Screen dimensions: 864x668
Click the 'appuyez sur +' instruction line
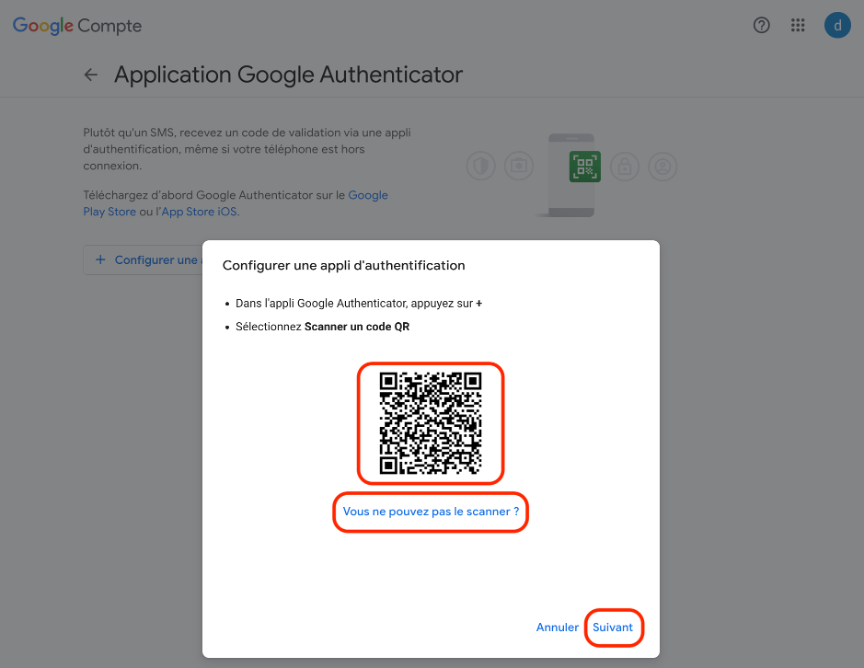tap(359, 304)
